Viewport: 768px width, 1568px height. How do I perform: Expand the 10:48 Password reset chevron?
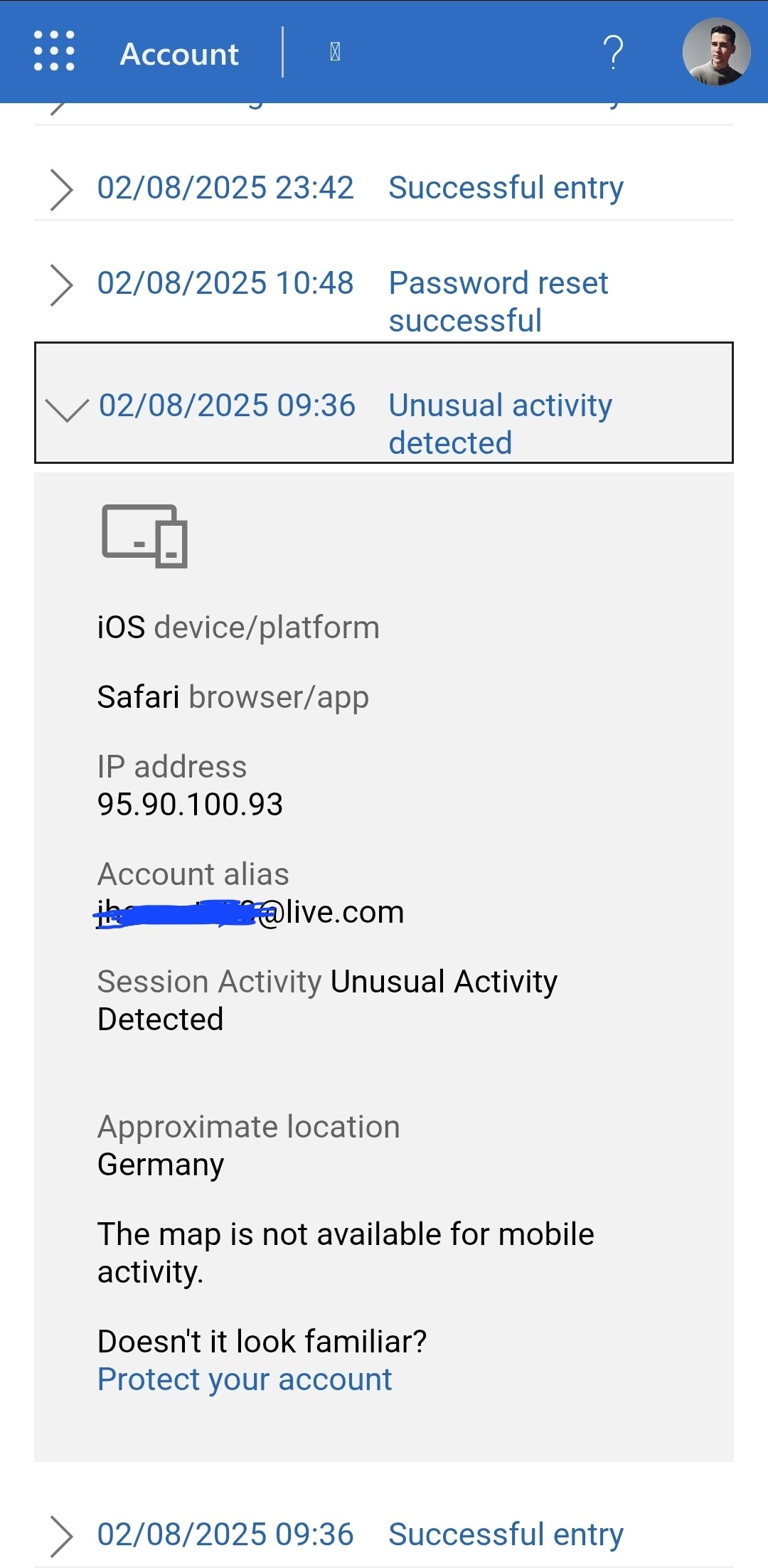[x=61, y=285]
